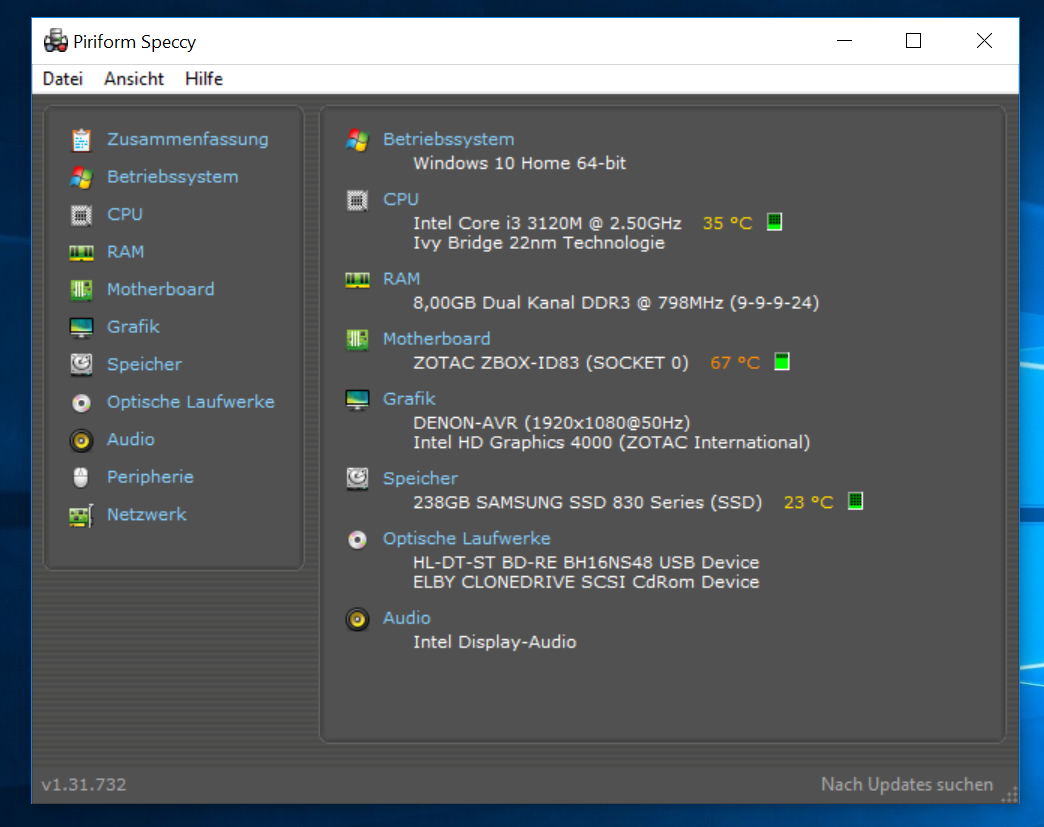1044x827 pixels.
Task: Click the Motherboard heading link in summary
Action: tap(436, 338)
